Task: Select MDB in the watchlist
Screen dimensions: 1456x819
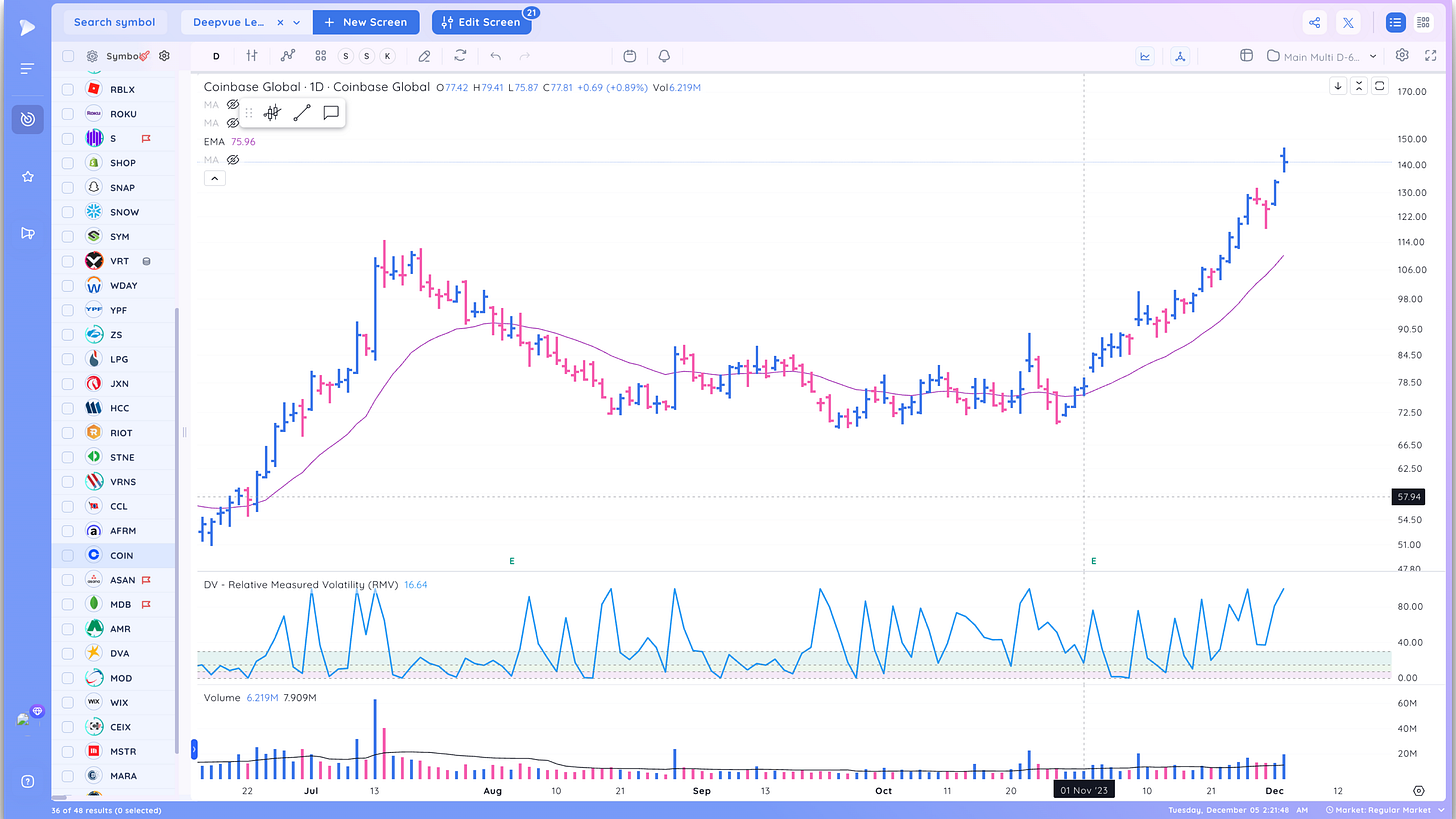Action: click(x=115, y=604)
